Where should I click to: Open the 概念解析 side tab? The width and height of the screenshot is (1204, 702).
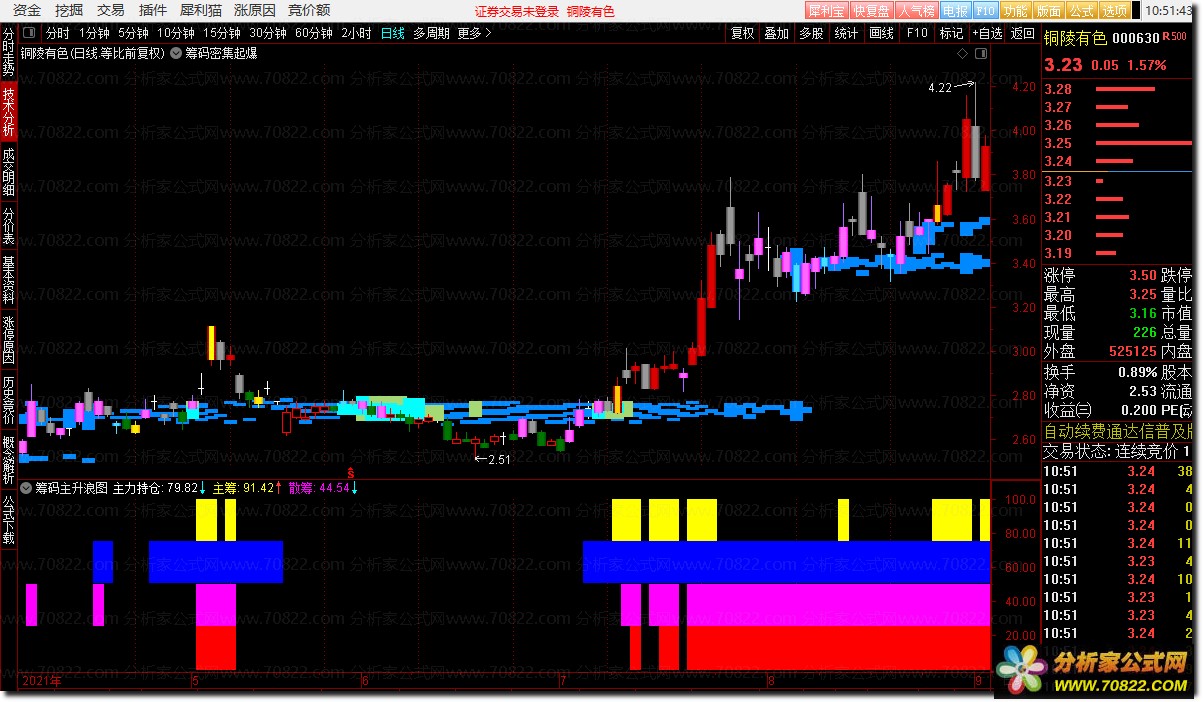(8, 460)
